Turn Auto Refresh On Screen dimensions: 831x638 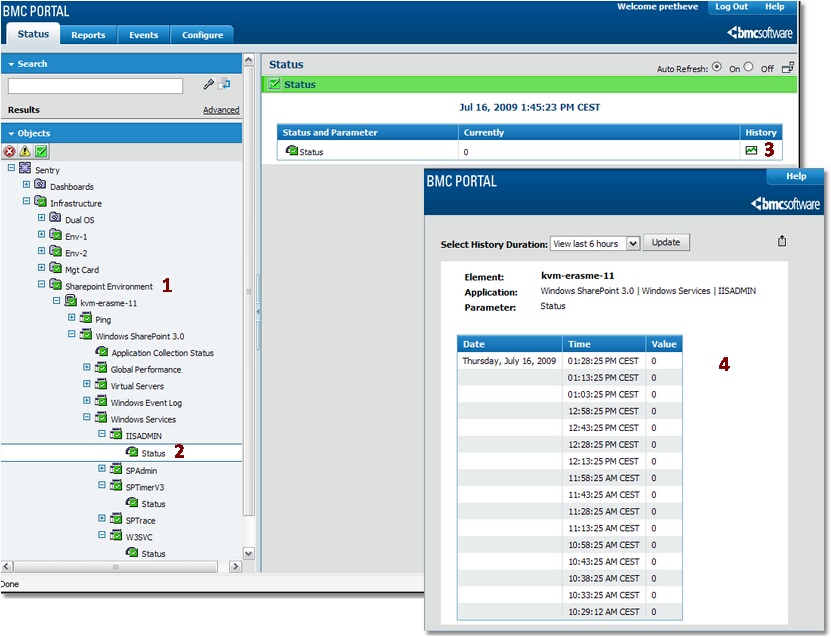717,67
